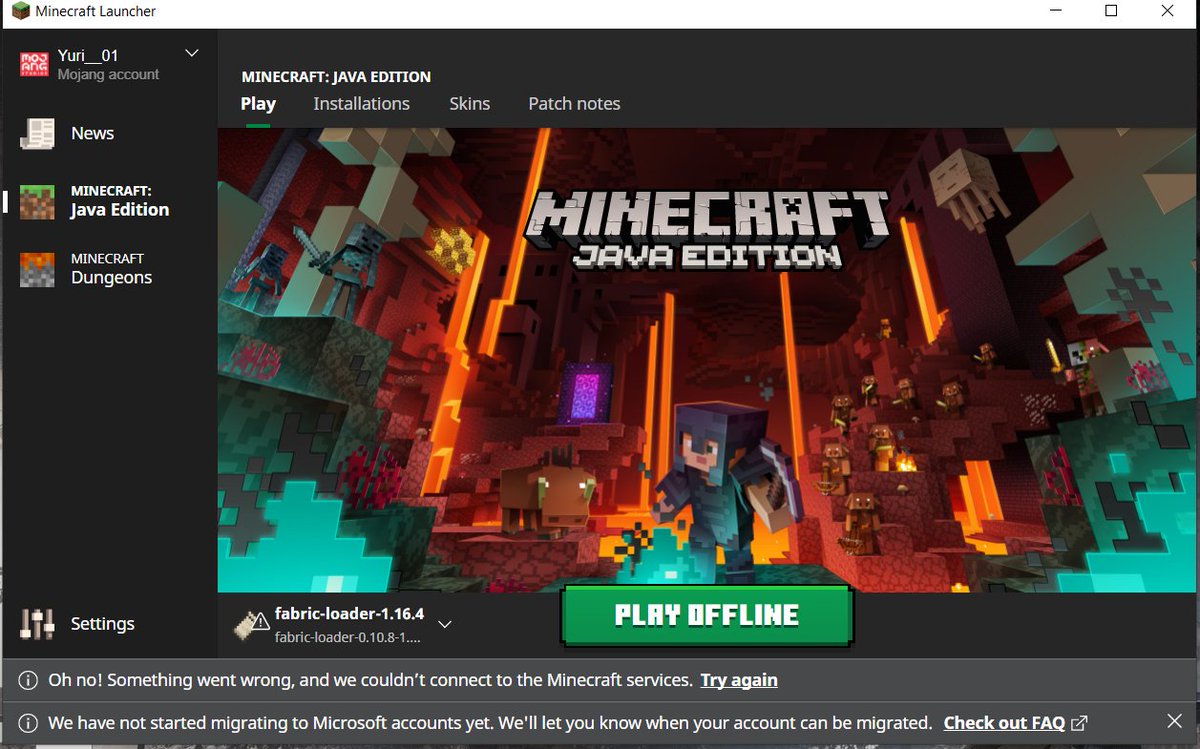Viewport: 1200px width, 749px height.
Task: Open the Minecraft Dungeons icon
Action: pyautogui.click(x=37, y=269)
